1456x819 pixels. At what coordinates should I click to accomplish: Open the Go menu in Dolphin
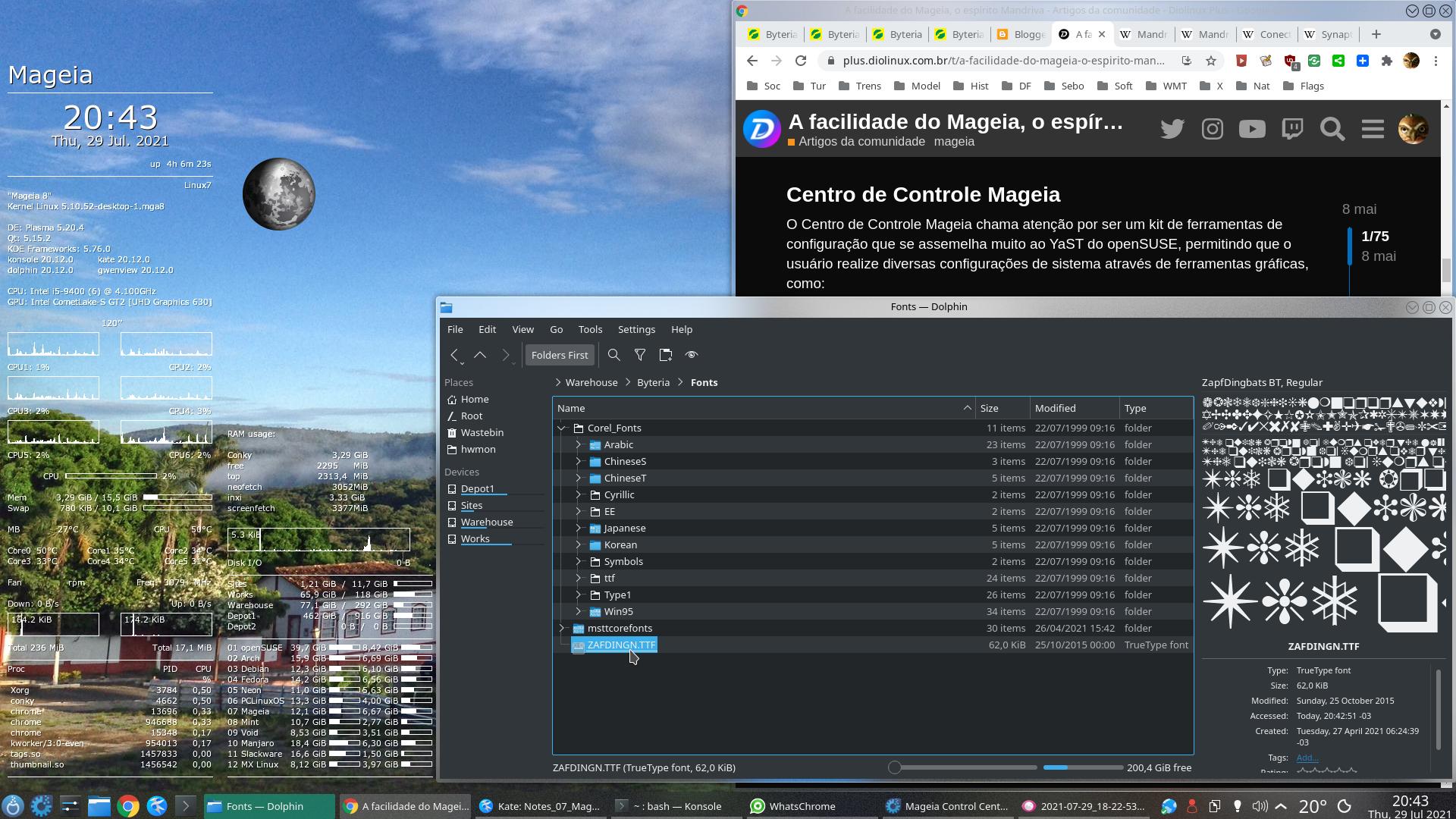pos(557,330)
